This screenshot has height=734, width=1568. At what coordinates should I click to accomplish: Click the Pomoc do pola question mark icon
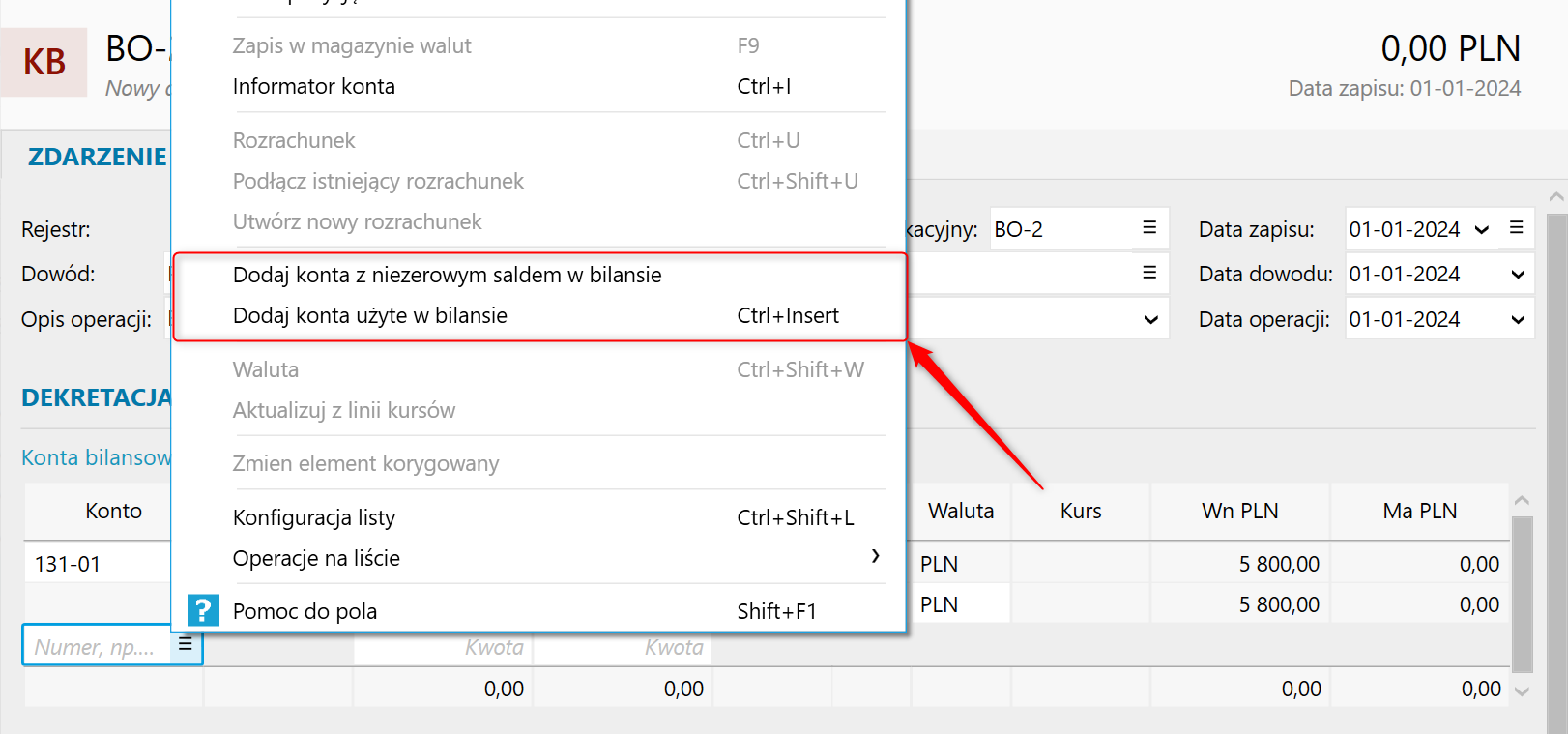click(202, 610)
